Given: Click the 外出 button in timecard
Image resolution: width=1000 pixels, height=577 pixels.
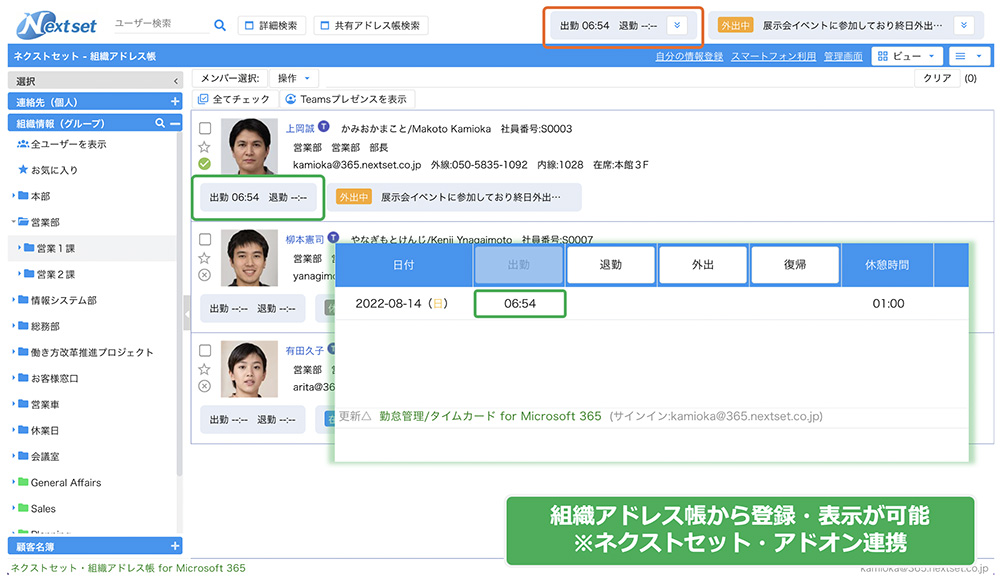Looking at the screenshot, I should (x=703, y=265).
